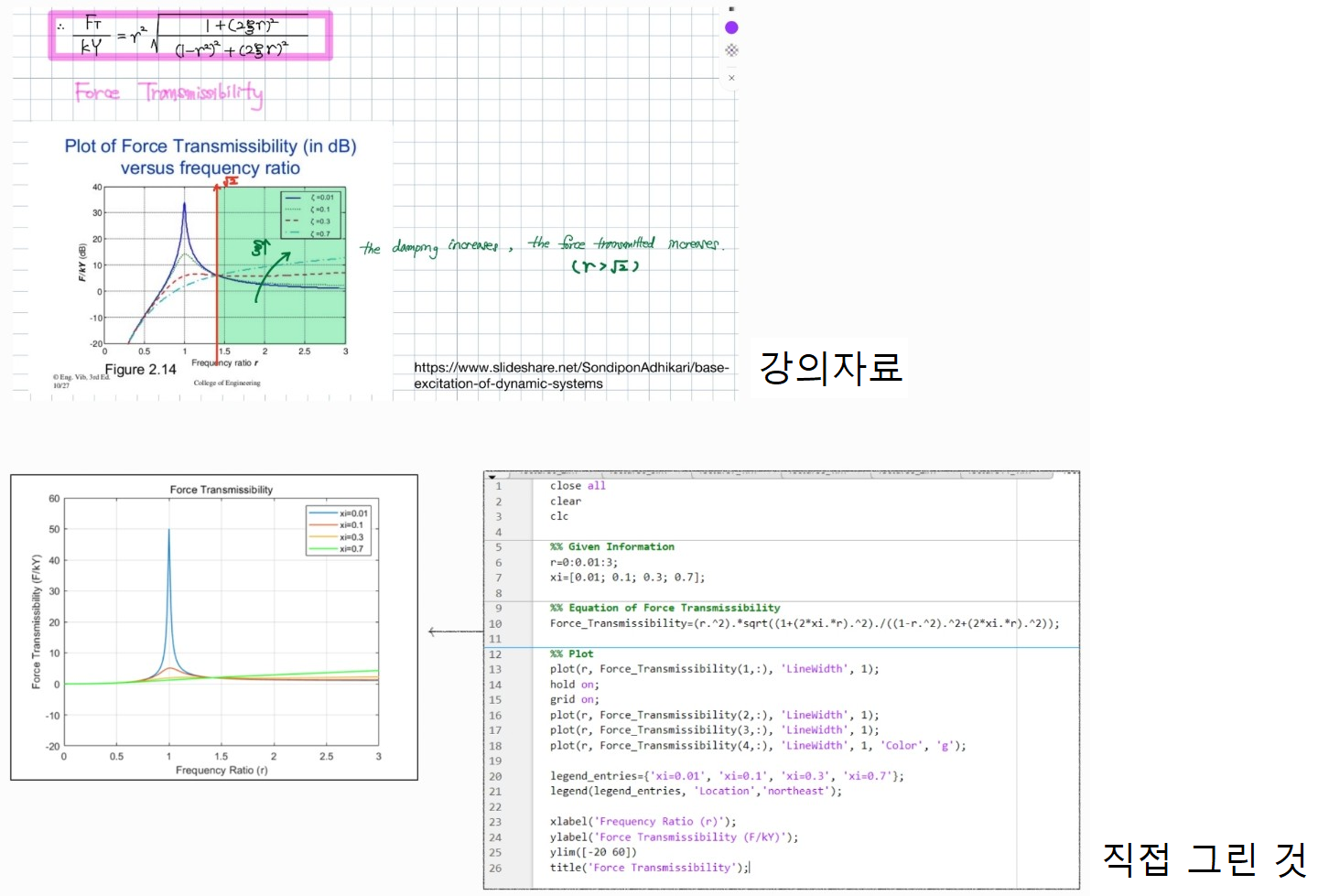Click the black triangle at editor top-left
1329x896 pixels.
492,477
